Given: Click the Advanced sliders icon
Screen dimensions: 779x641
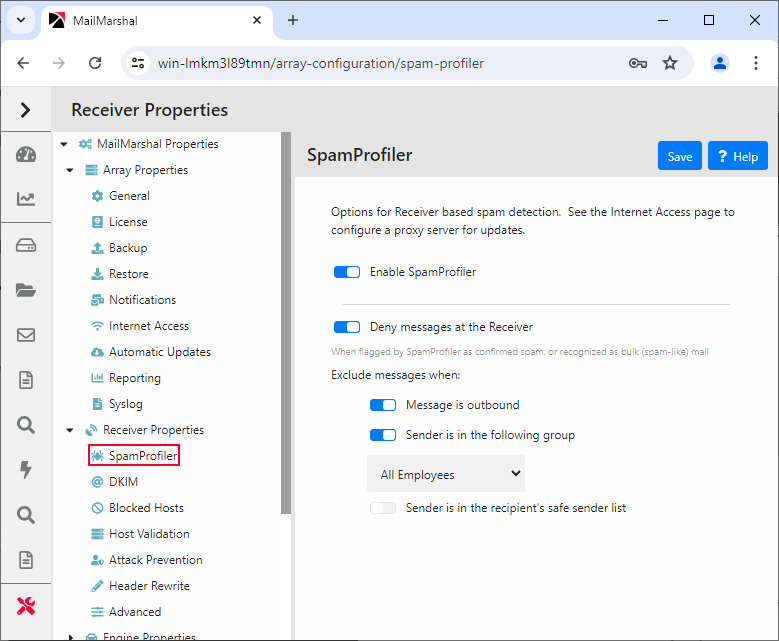Looking at the screenshot, I should tap(97, 612).
